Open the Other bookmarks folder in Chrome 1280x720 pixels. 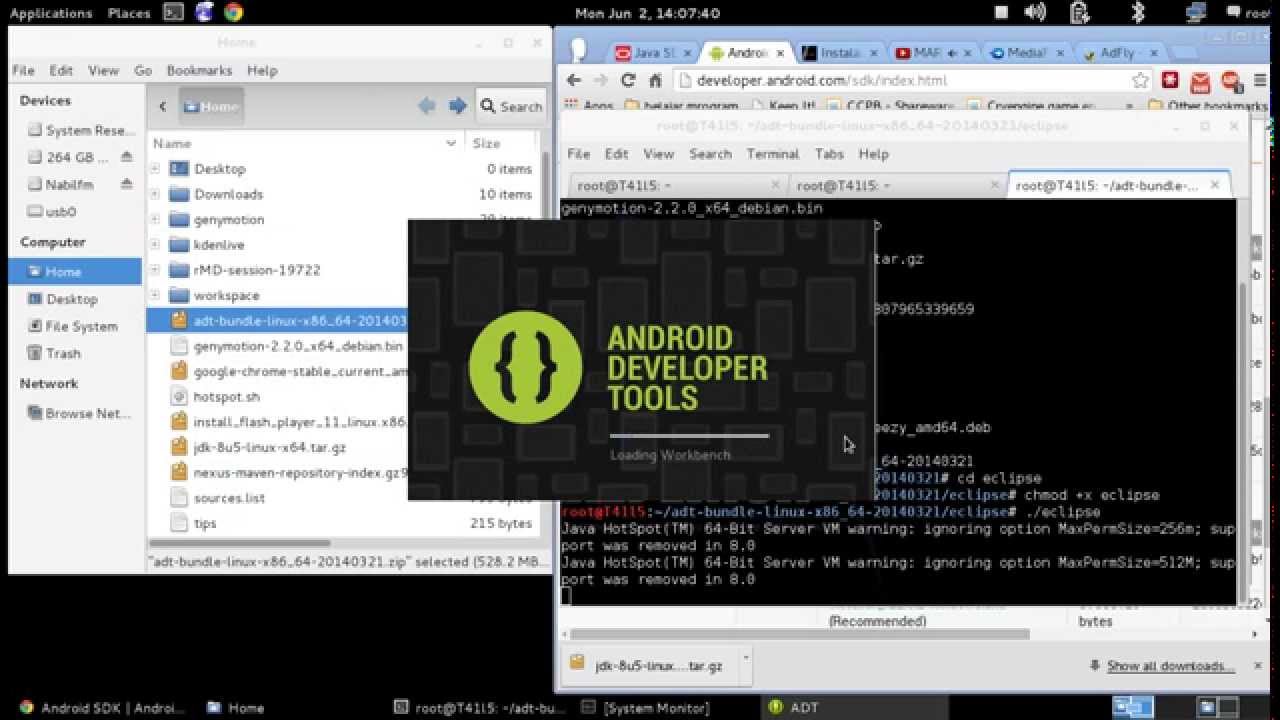tap(1207, 105)
